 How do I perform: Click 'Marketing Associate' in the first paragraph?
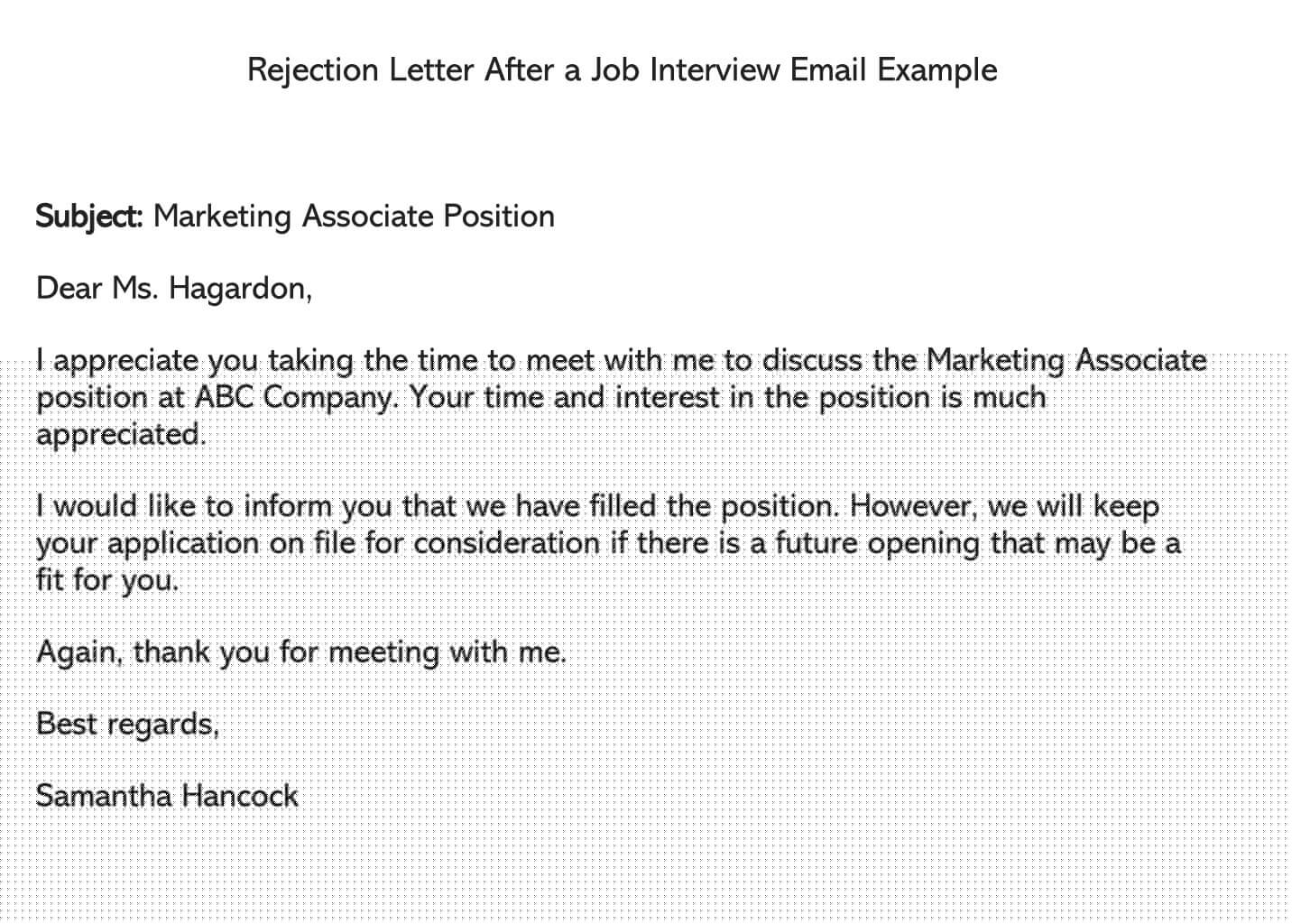[x=1066, y=361]
